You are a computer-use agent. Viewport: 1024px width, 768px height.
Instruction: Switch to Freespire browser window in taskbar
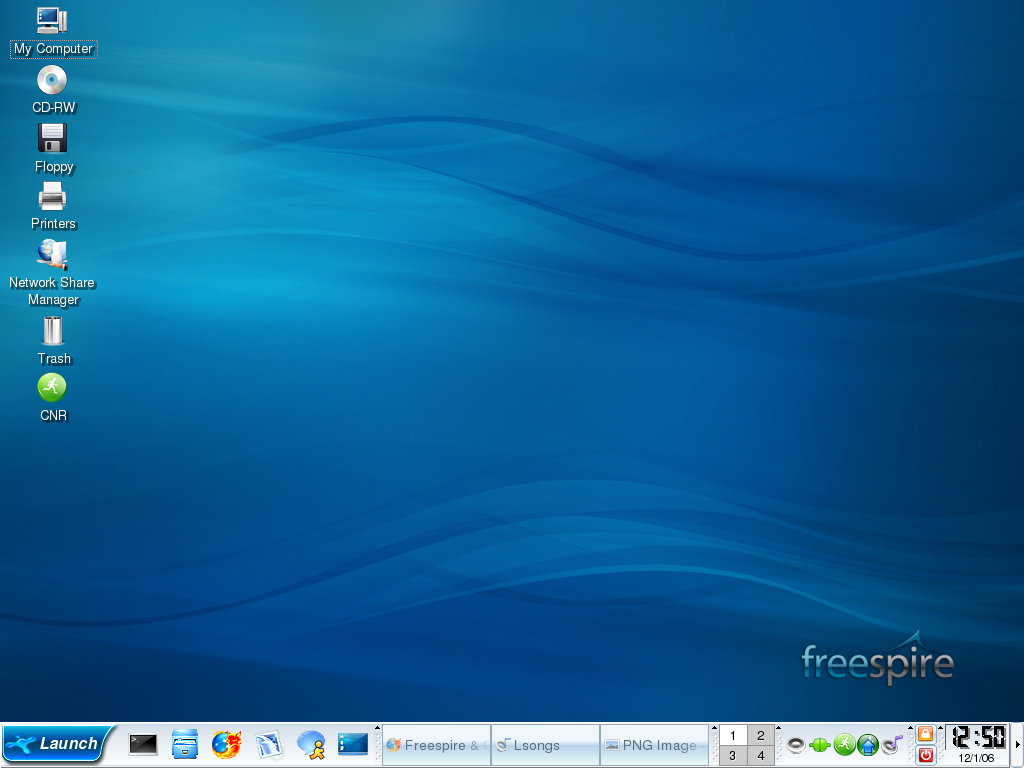click(x=436, y=745)
